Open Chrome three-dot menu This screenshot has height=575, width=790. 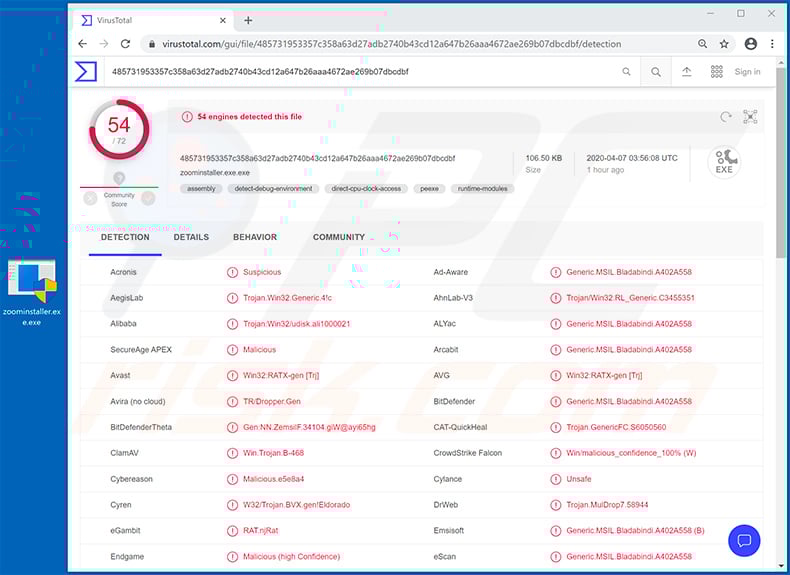(772, 44)
